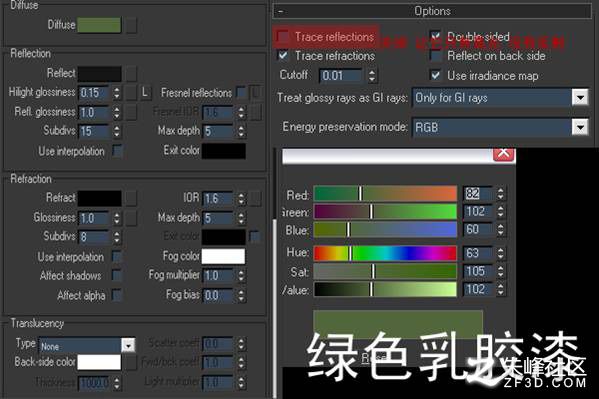Click the Red color slider

[x=385, y=193]
